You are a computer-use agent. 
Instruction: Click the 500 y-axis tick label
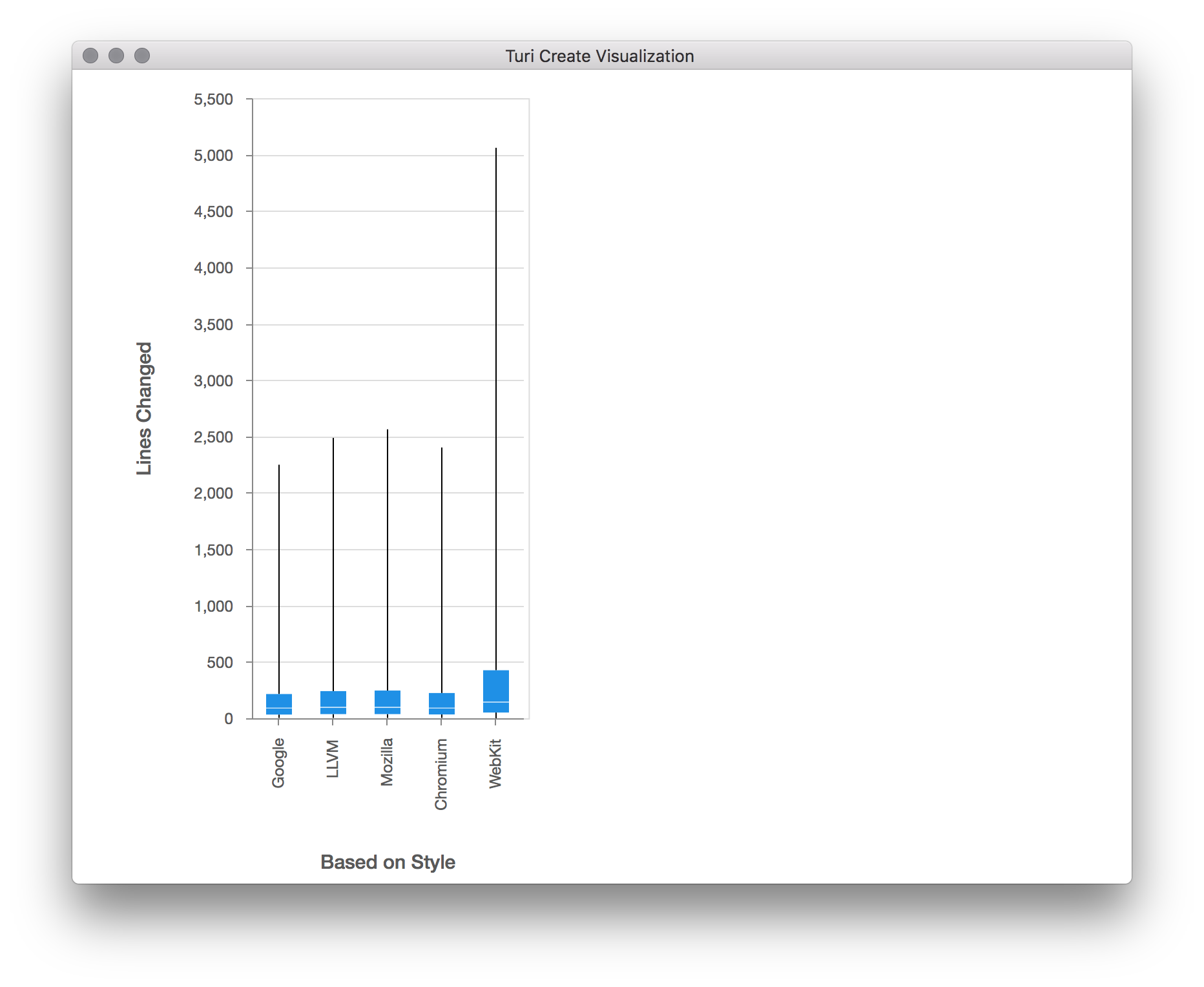pyautogui.click(x=220, y=663)
